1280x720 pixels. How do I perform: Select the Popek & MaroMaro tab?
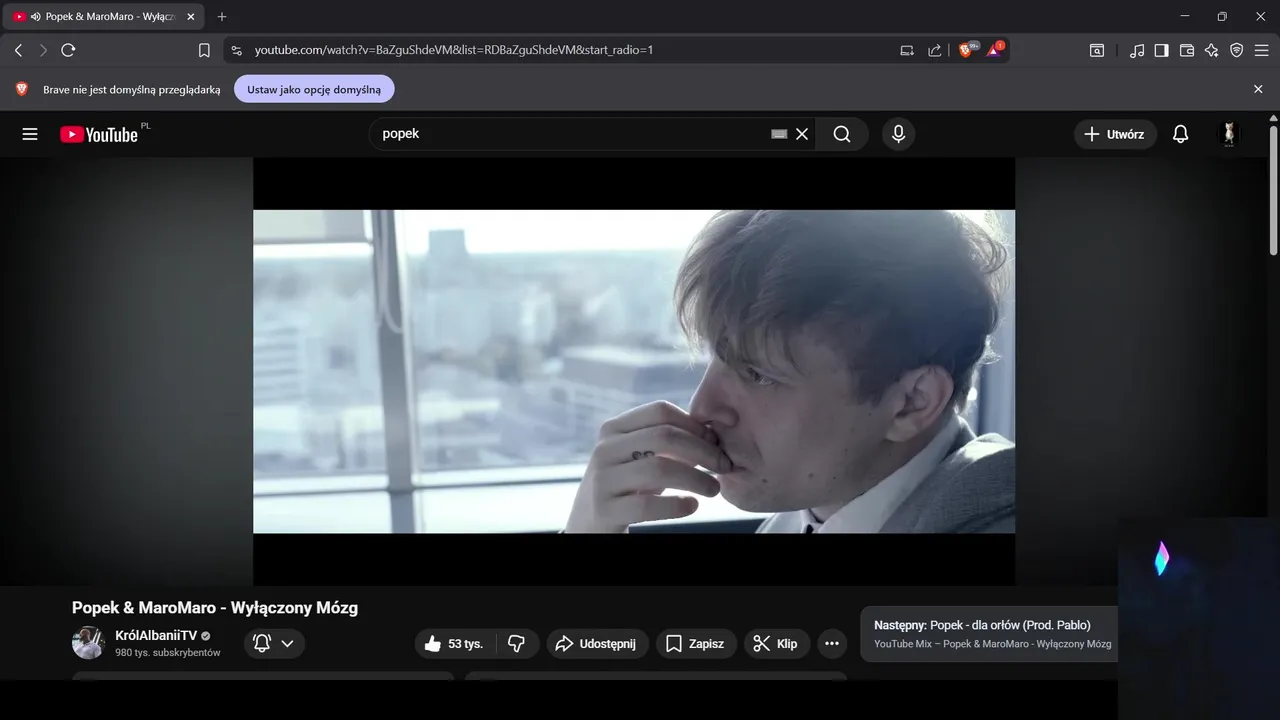click(105, 17)
